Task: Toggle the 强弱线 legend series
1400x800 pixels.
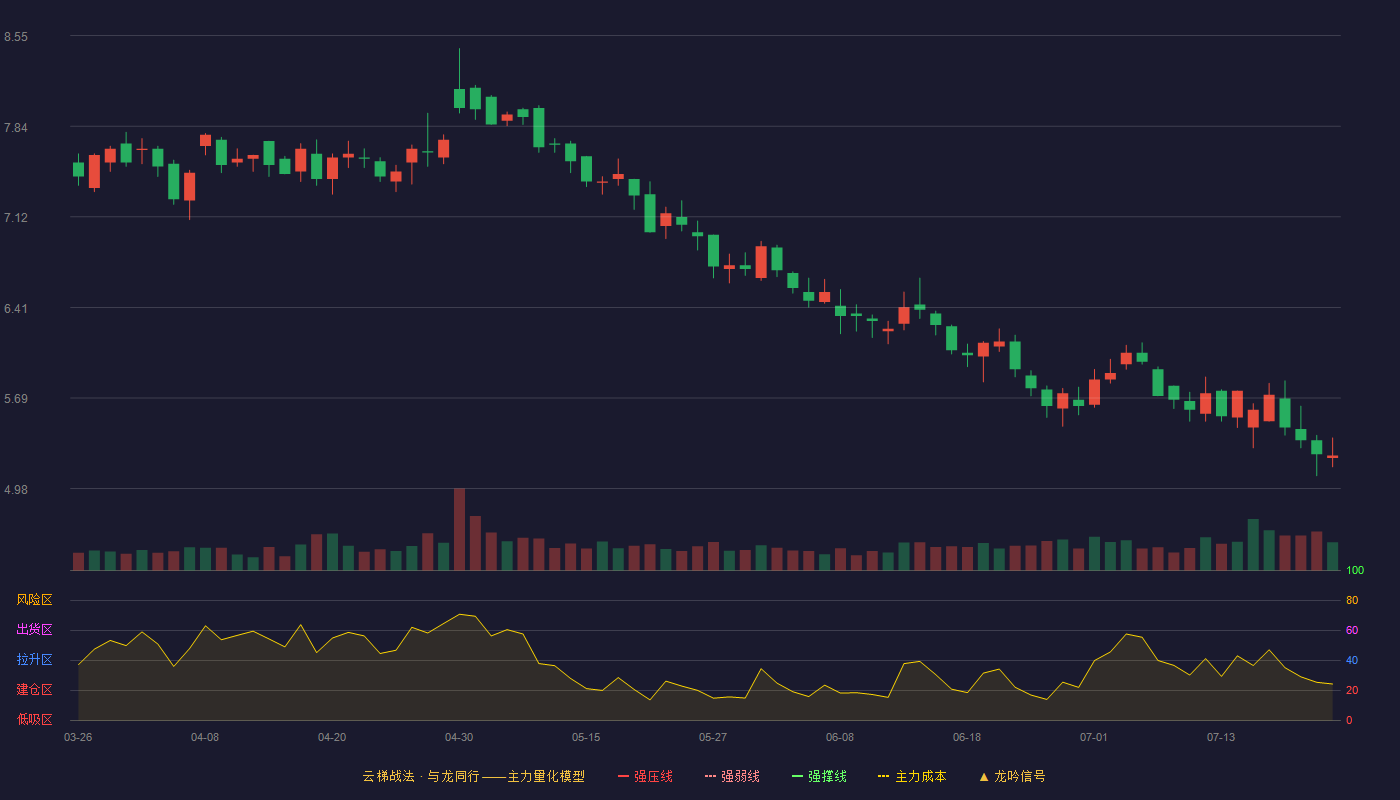Action: (x=732, y=776)
